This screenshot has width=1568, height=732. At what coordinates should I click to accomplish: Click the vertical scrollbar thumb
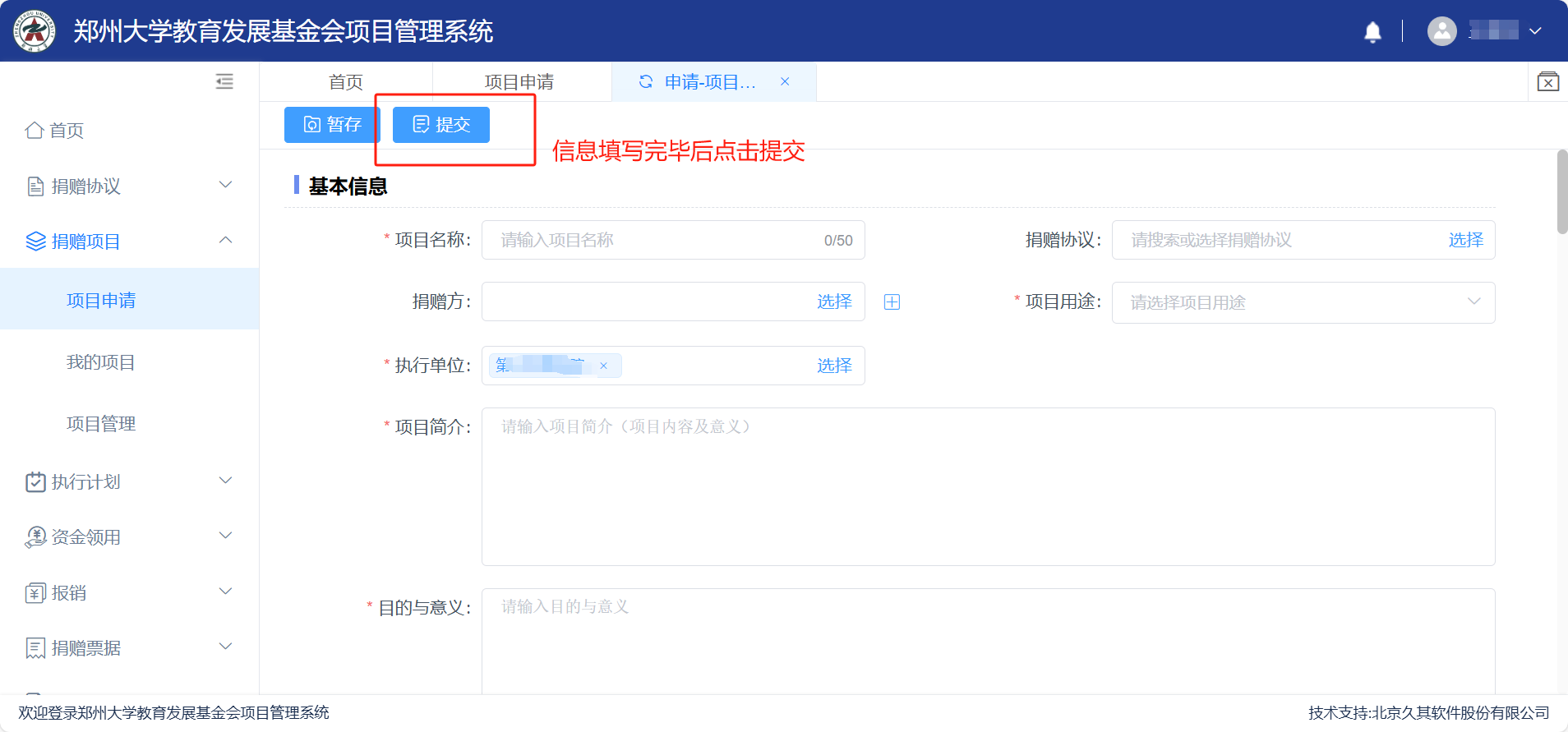coord(1561,191)
